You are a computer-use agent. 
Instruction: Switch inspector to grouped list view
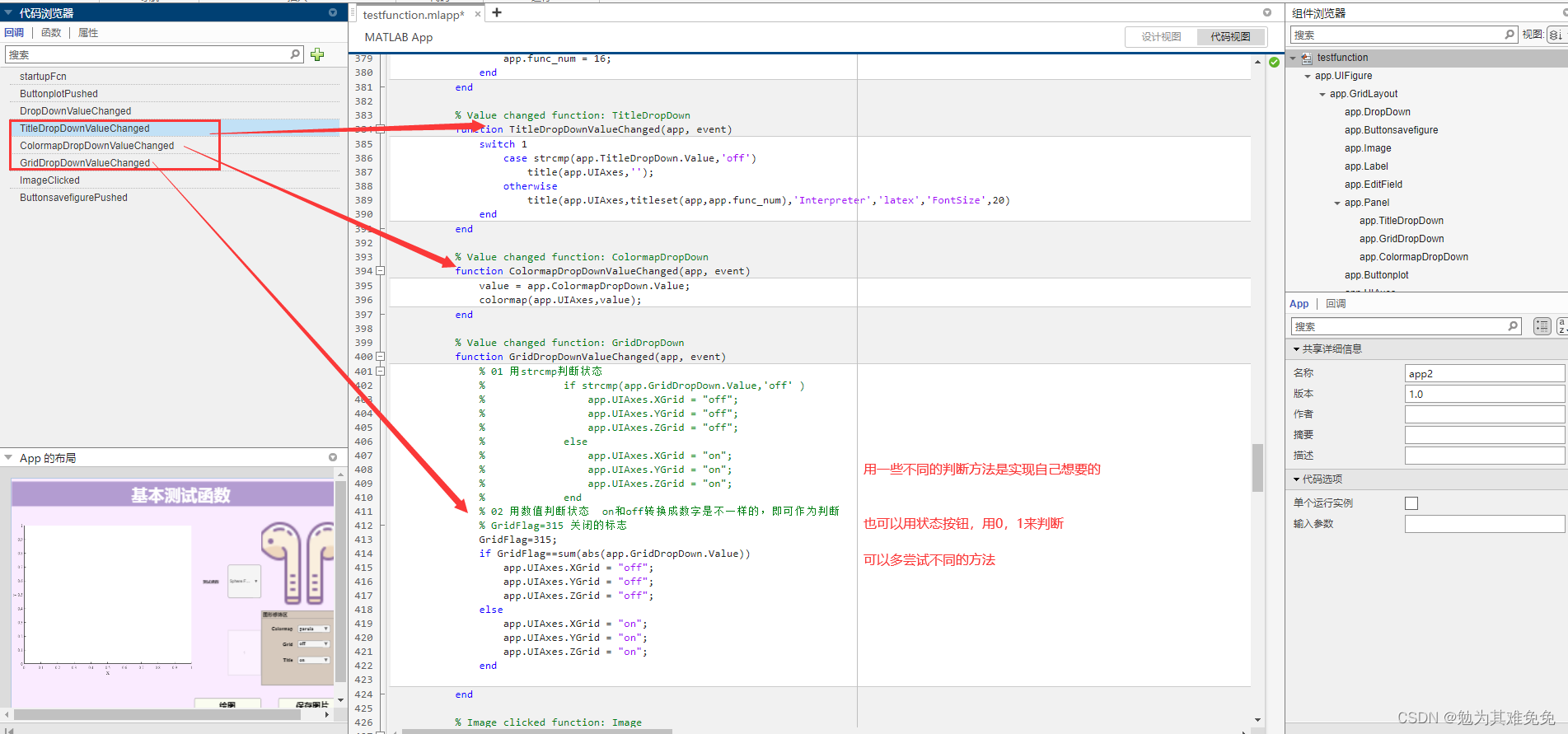[1542, 326]
